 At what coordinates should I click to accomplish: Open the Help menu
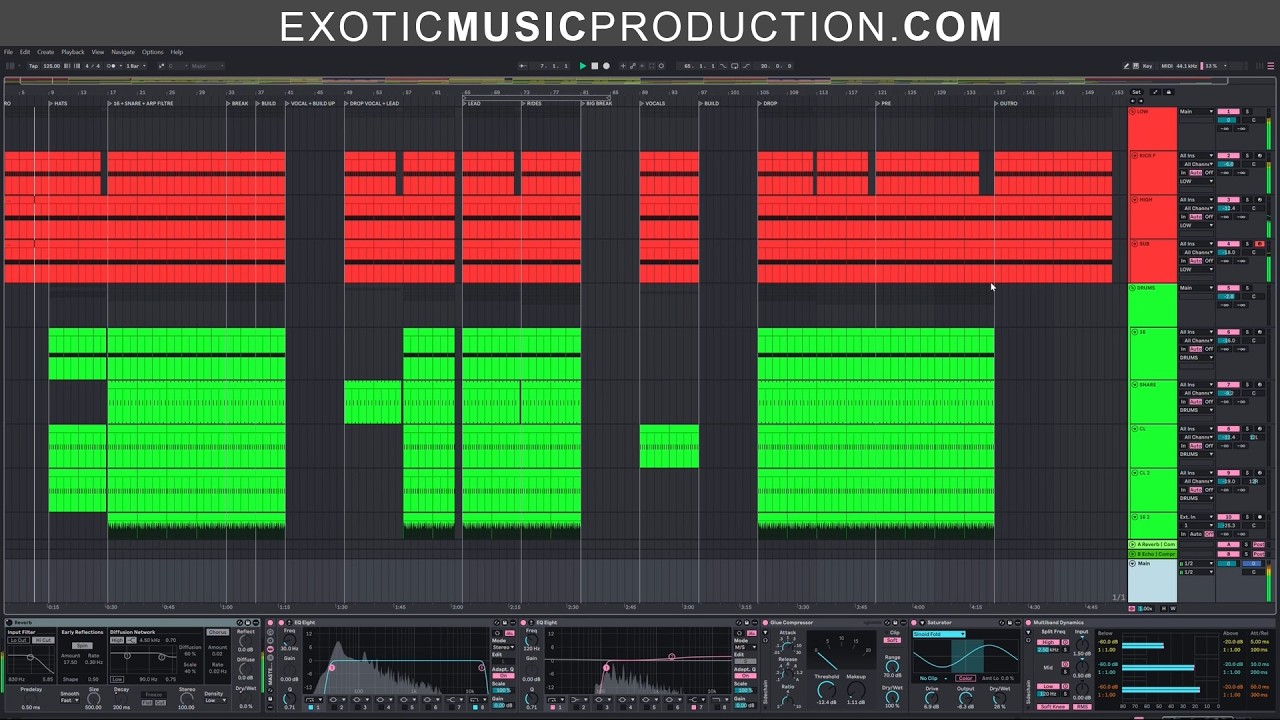177,52
